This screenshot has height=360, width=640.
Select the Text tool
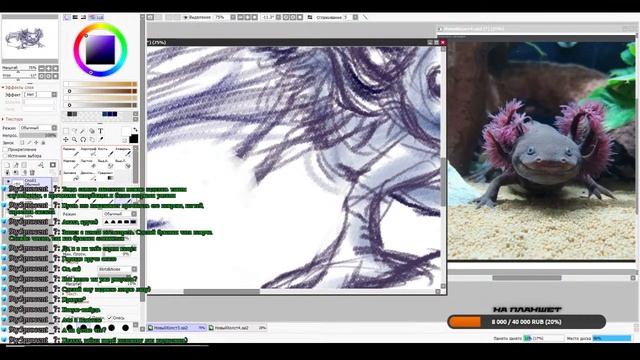point(101,131)
